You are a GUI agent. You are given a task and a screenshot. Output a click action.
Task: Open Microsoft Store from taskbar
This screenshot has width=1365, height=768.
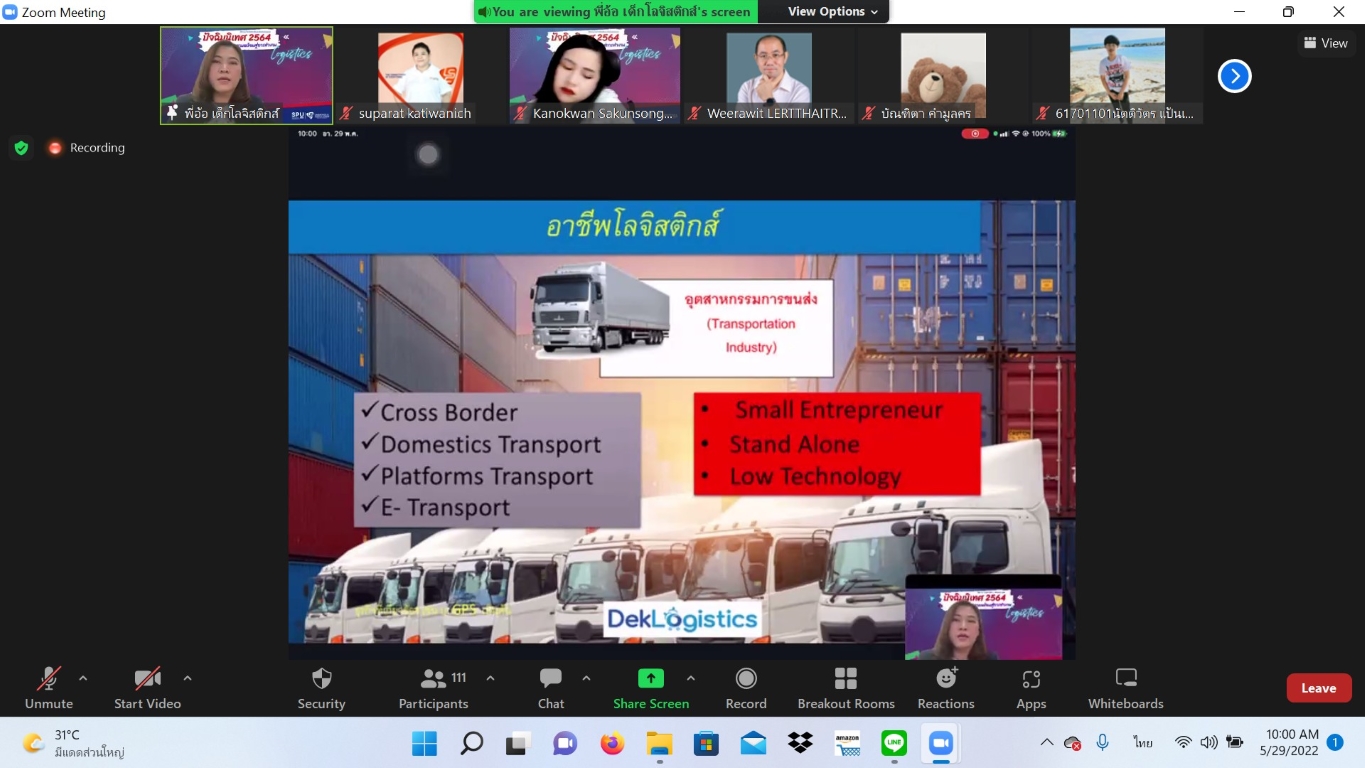pos(706,743)
